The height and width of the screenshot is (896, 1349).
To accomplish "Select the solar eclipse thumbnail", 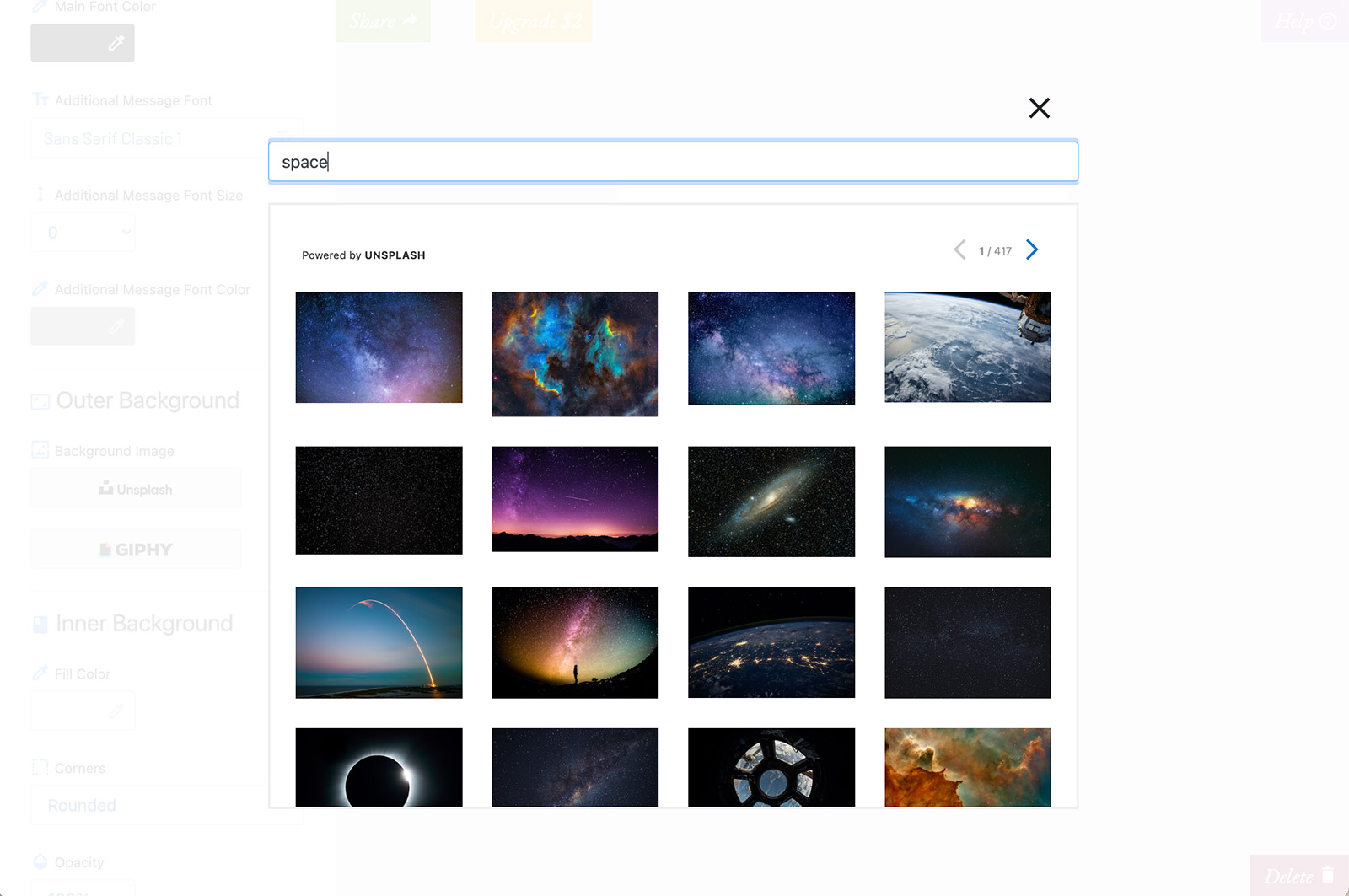I will click(379, 767).
